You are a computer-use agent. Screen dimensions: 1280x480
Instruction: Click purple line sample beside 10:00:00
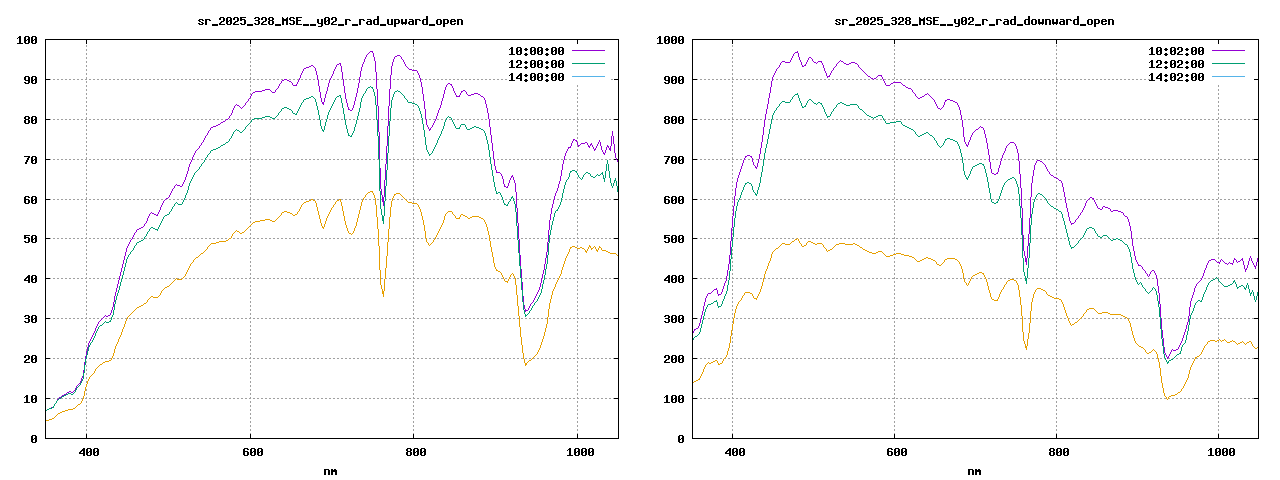[x=588, y=50]
